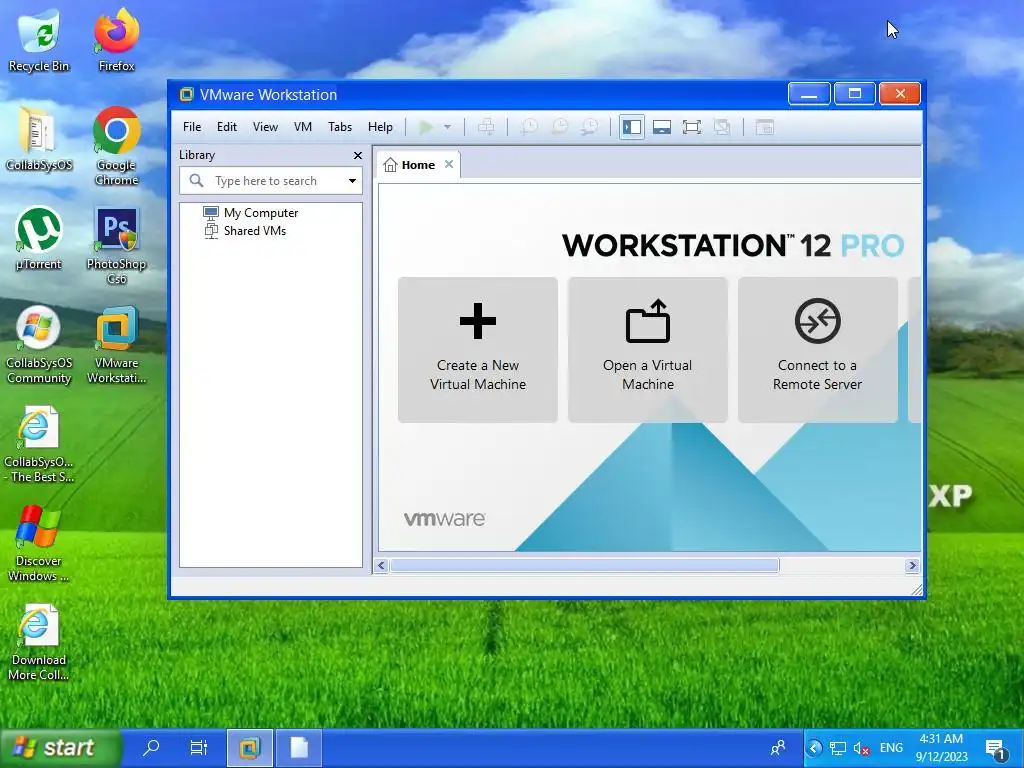Select the Firefox desktop icon
Viewport: 1024px width, 768px height.
116,40
